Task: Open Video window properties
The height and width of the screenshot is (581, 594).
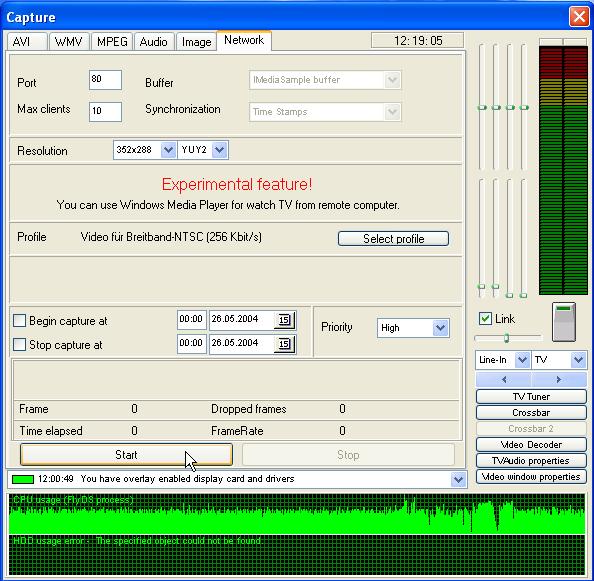Action: click(x=531, y=476)
